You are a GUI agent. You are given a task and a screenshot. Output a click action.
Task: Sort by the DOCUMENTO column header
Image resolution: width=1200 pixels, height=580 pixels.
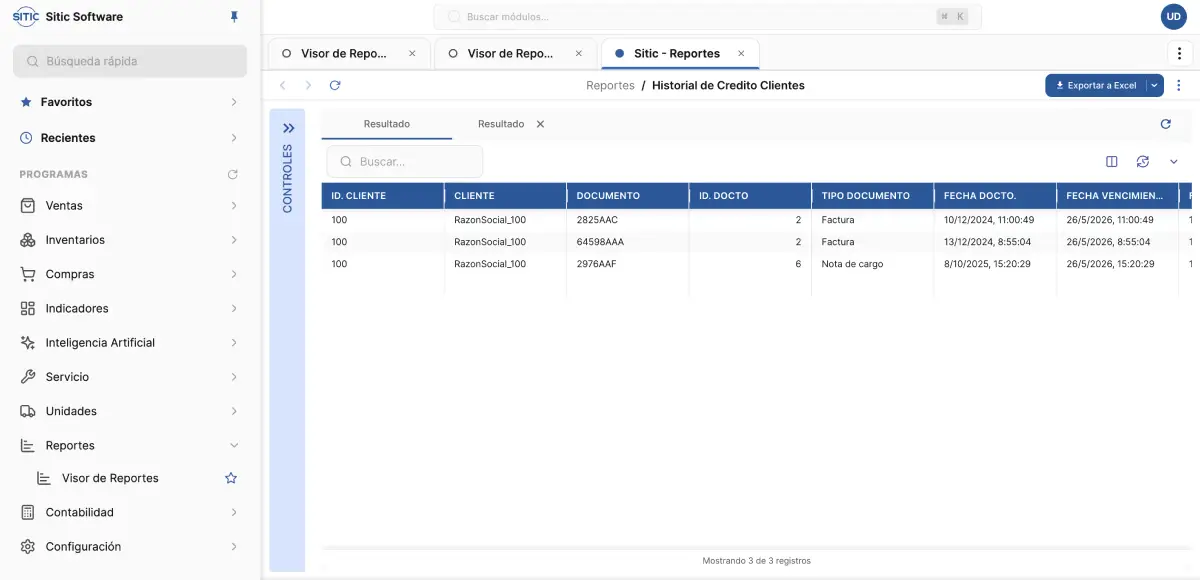(627, 195)
